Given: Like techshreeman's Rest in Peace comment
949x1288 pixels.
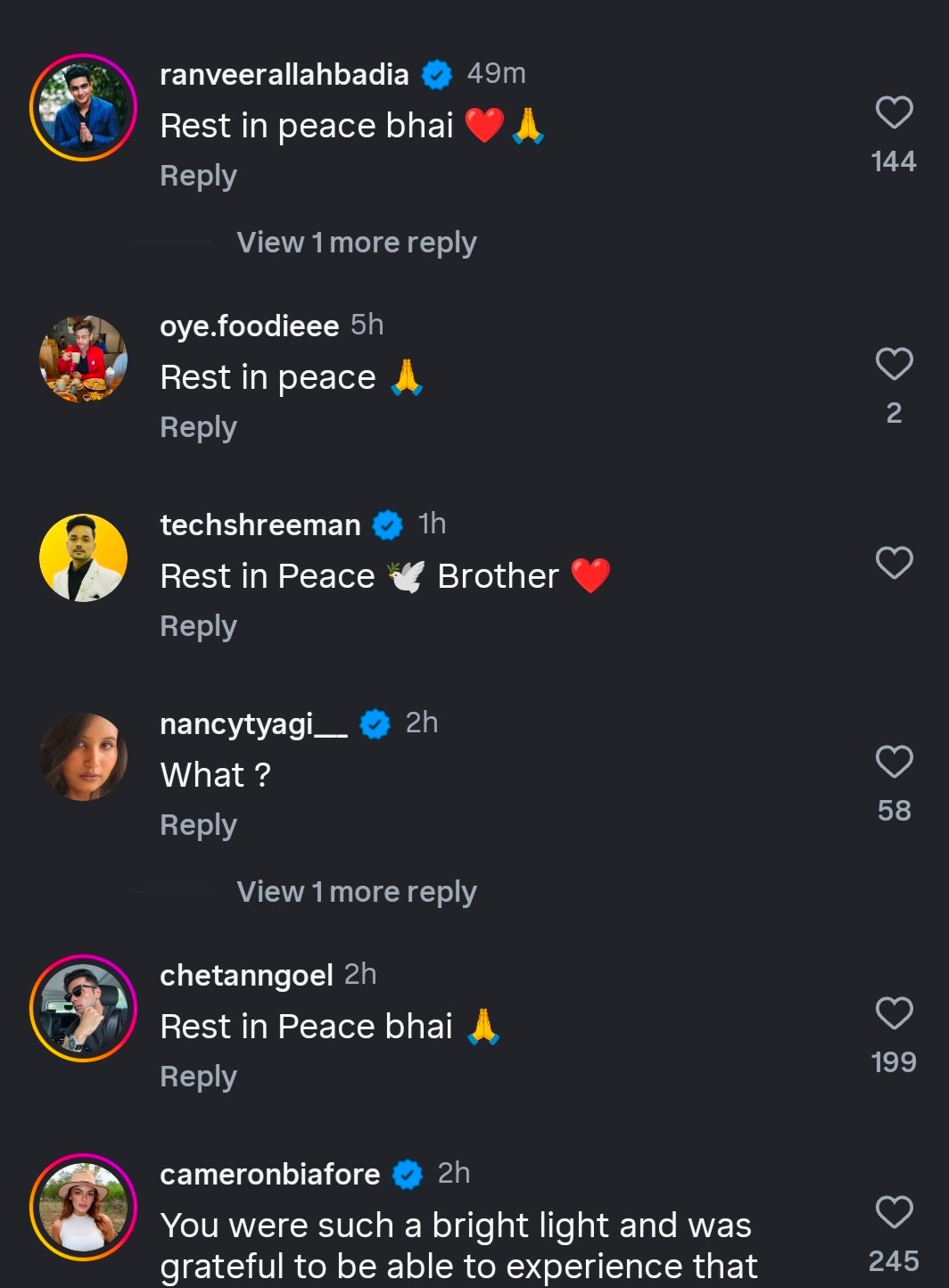Looking at the screenshot, I should click(894, 563).
